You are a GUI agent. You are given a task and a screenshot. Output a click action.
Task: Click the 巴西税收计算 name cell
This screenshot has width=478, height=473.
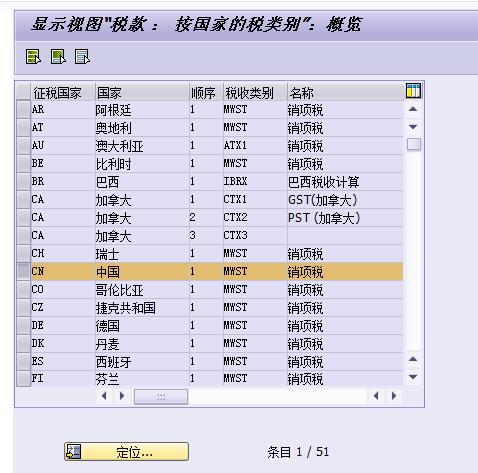coord(345,182)
